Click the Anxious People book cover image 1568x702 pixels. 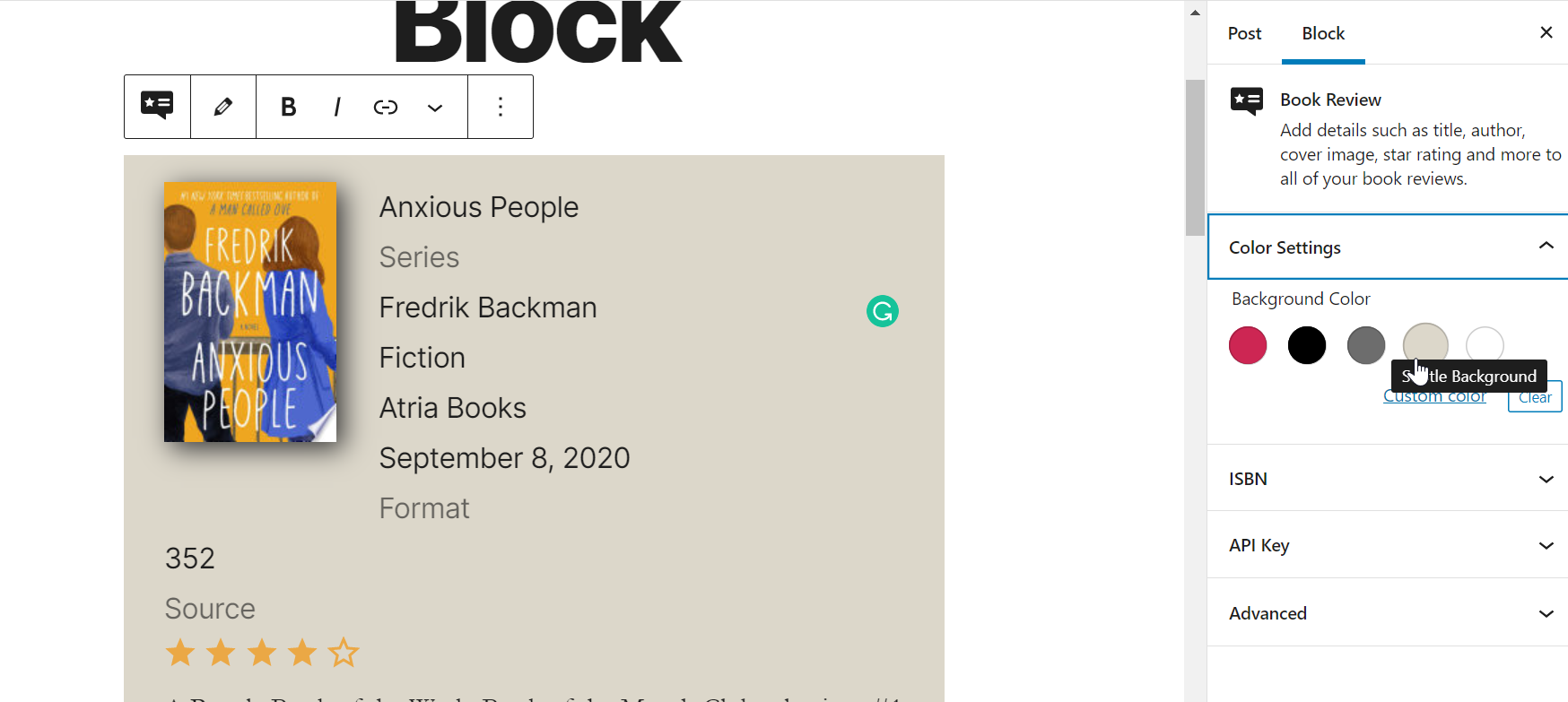pyautogui.click(x=250, y=312)
